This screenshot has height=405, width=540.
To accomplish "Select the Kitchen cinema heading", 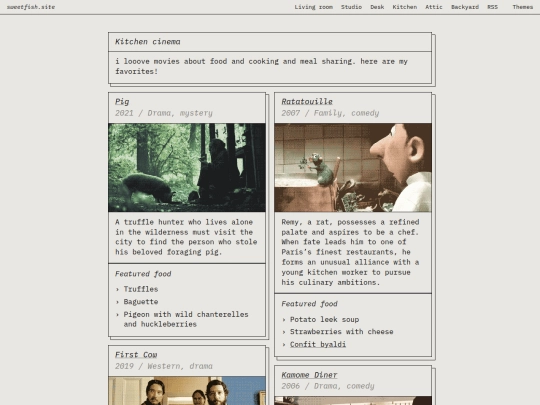I will click(148, 42).
